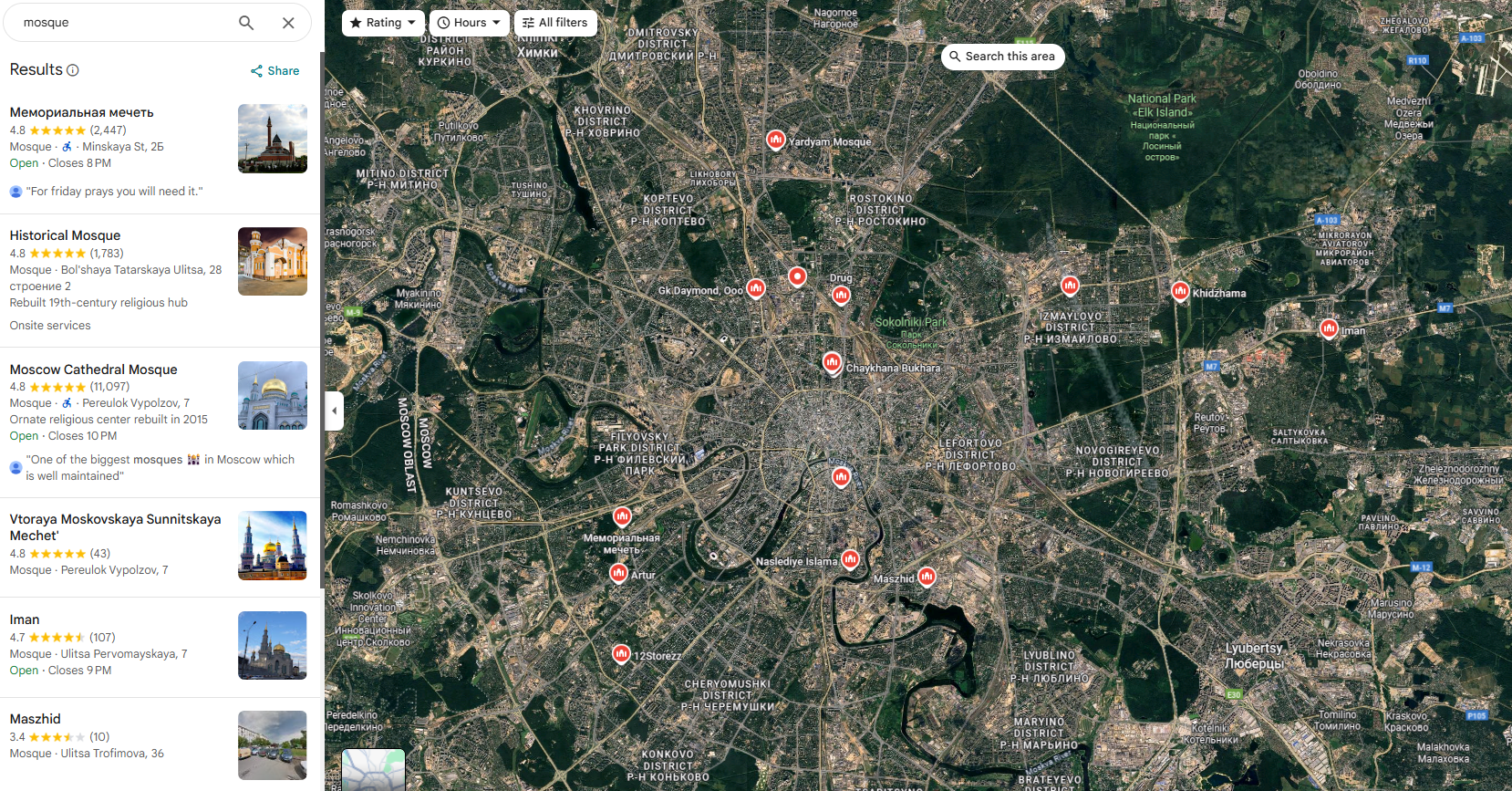Select Мемориальная мечеть result title
This screenshot has height=791, width=1512.
coord(82,112)
